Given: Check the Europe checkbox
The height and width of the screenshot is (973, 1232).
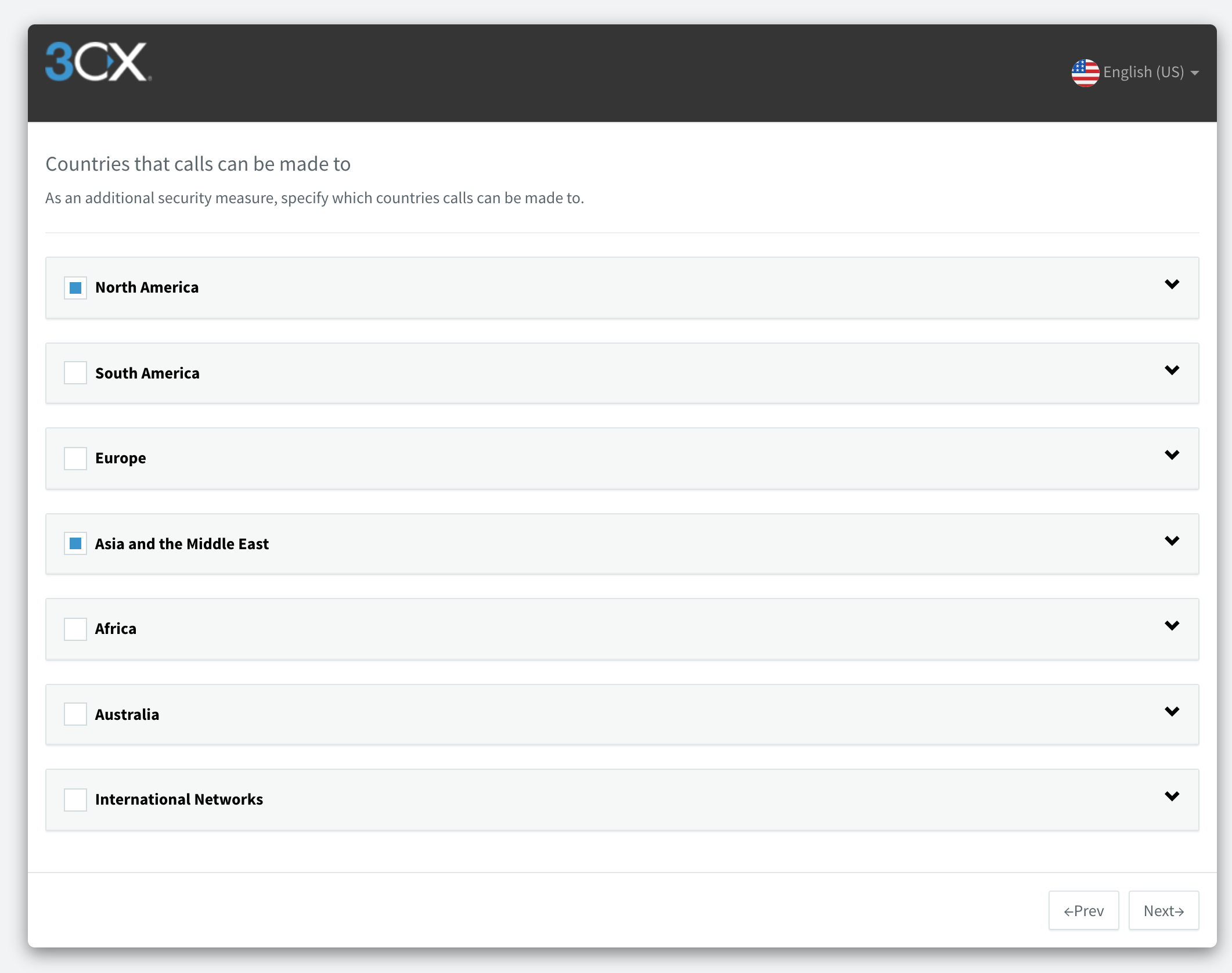Looking at the screenshot, I should click(x=75, y=458).
